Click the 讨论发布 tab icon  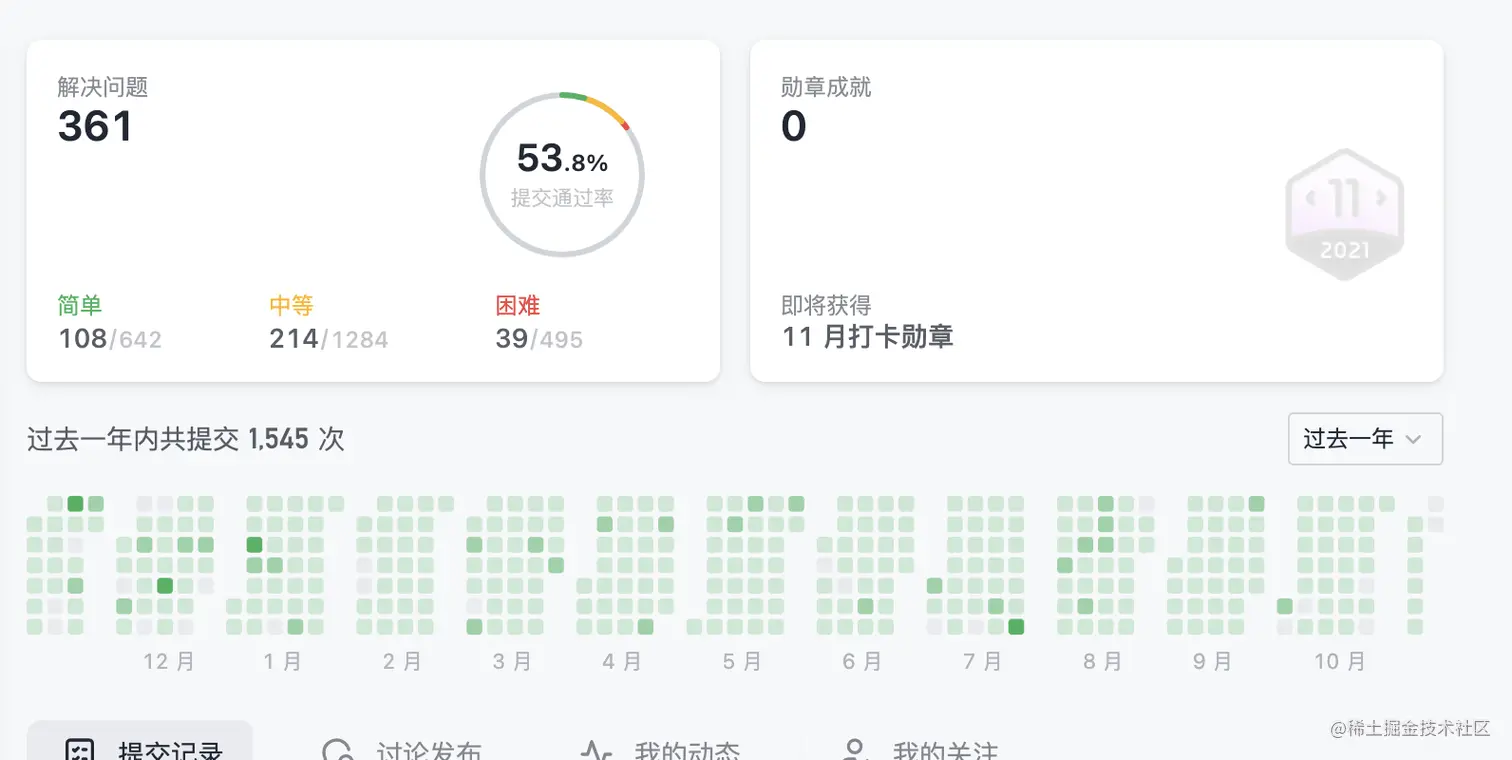coord(338,751)
